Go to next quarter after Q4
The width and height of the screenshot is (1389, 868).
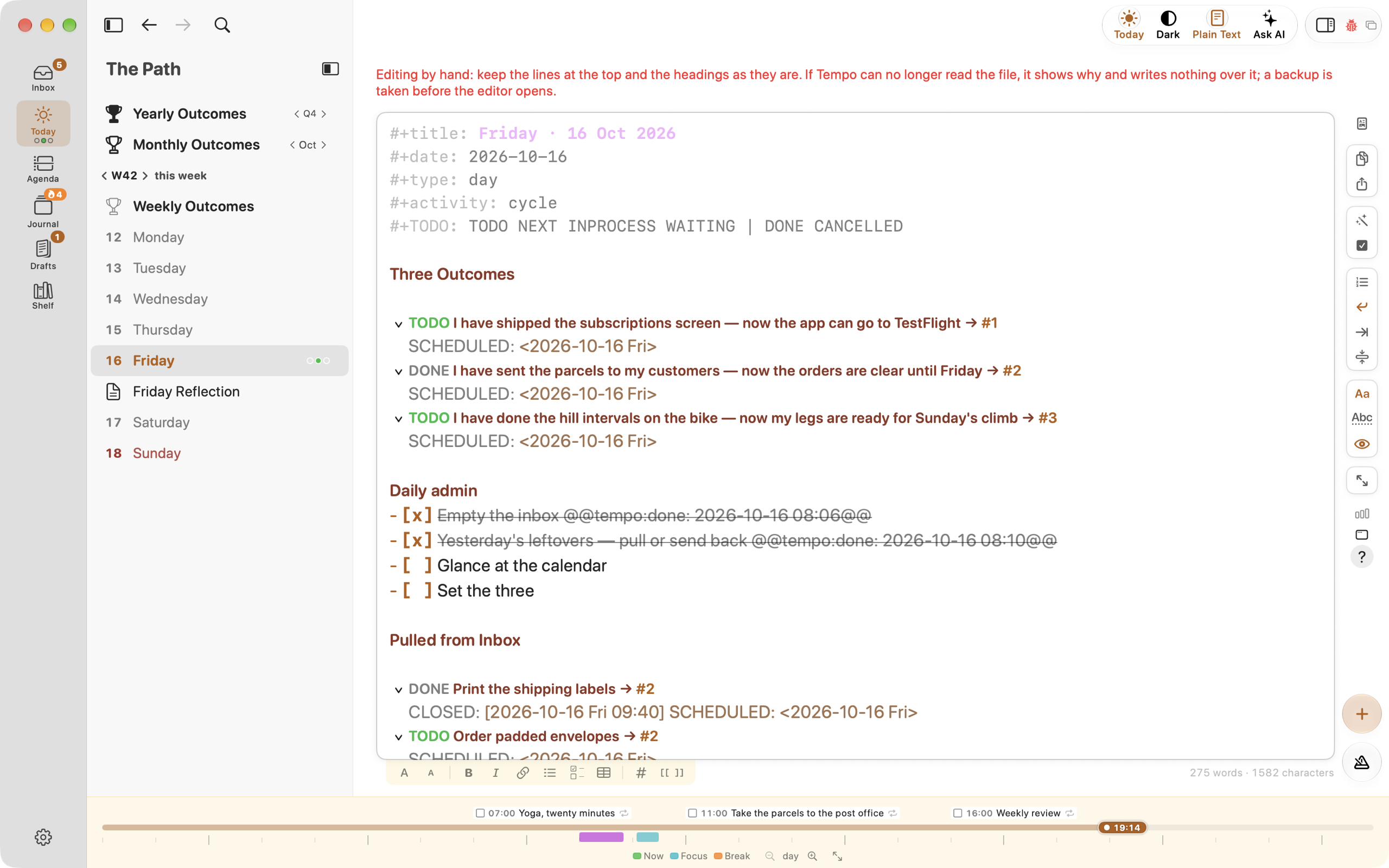324,114
